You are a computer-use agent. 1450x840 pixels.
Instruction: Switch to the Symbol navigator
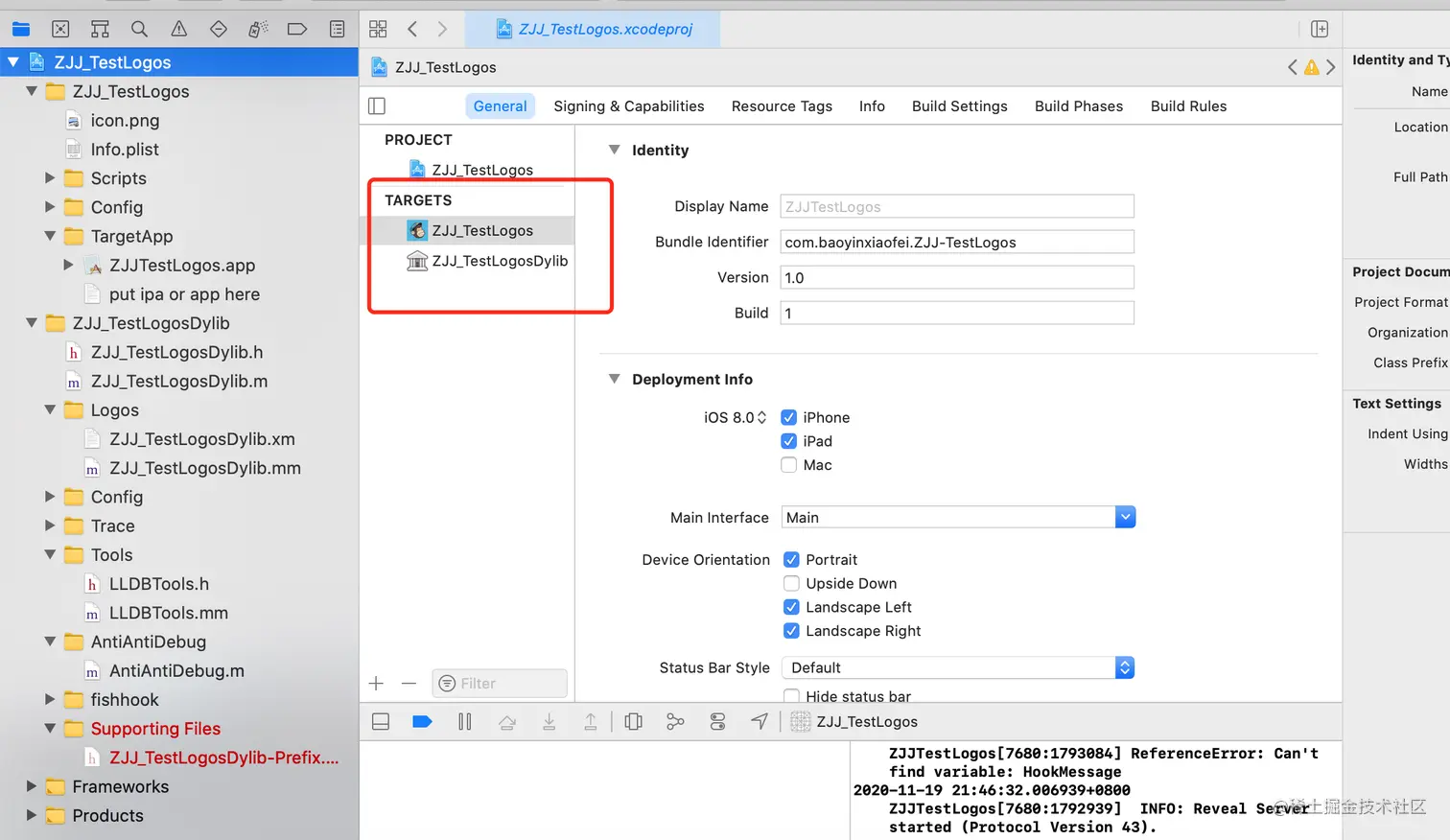(x=100, y=29)
